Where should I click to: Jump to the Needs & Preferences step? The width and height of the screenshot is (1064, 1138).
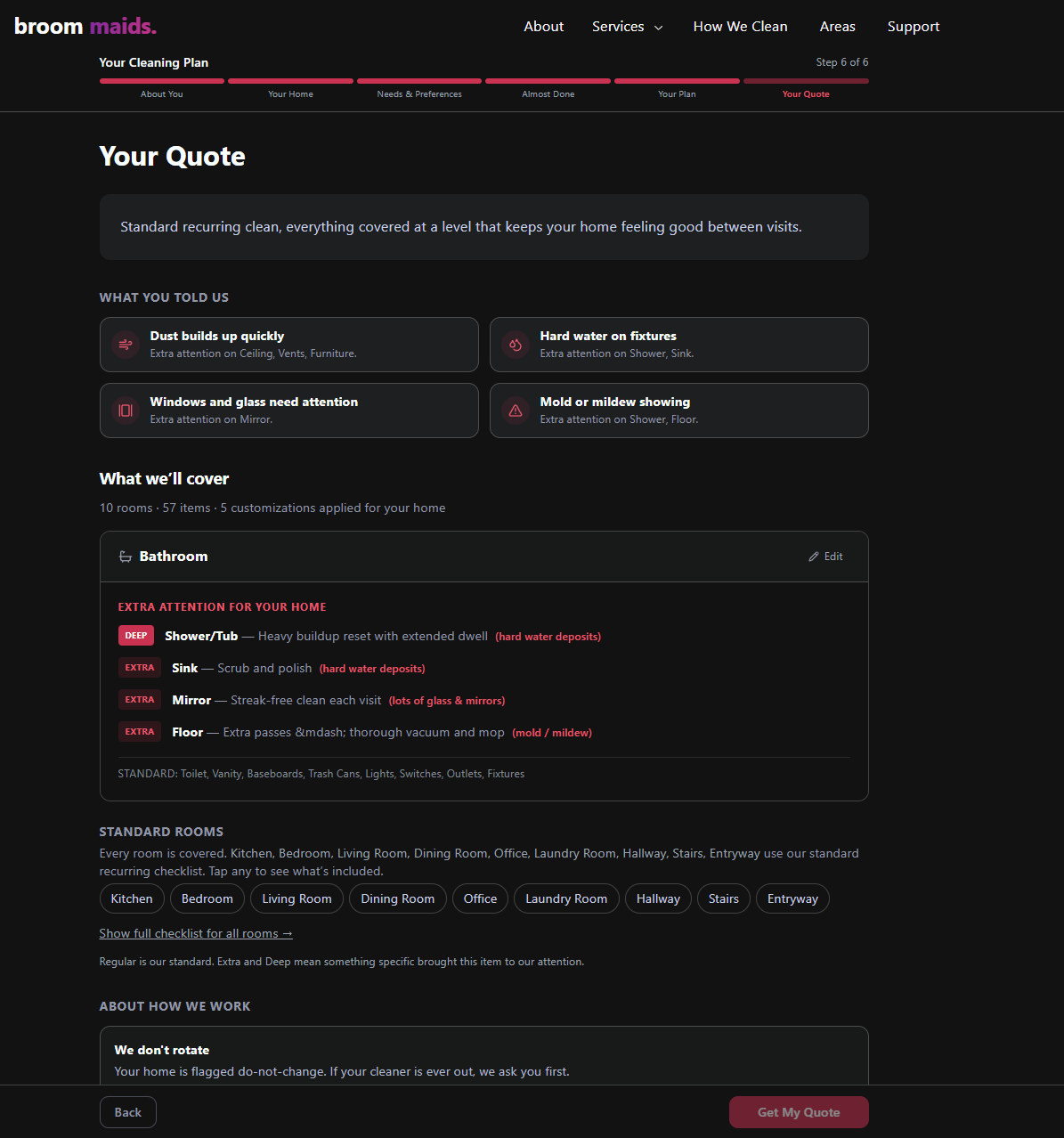[x=419, y=94]
